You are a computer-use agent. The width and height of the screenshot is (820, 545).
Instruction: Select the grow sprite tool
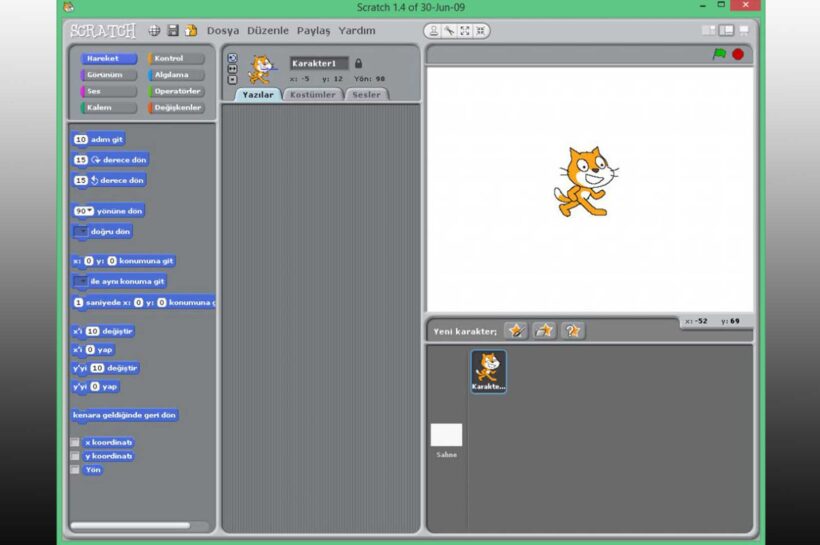click(x=464, y=31)
